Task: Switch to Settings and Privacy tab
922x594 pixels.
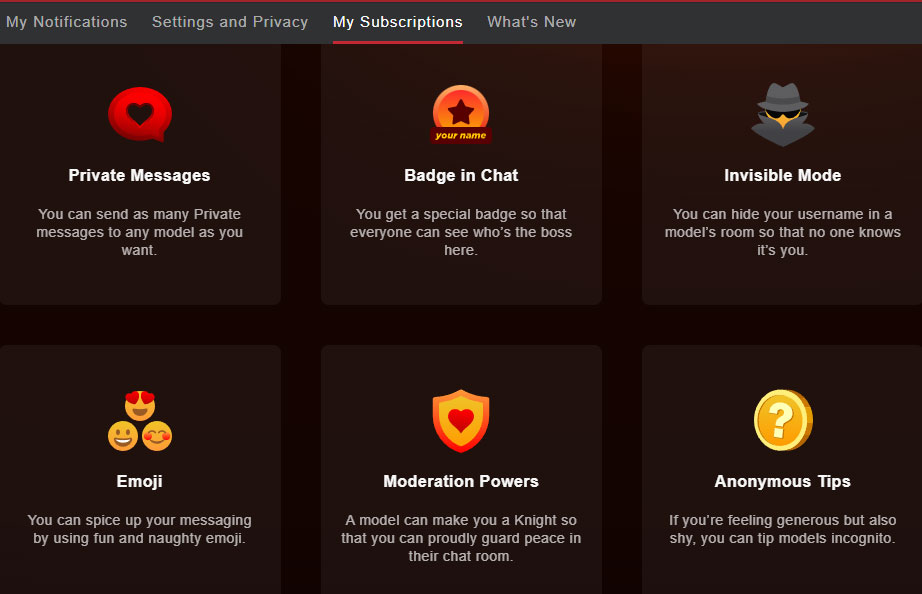Action: [230, 22]
